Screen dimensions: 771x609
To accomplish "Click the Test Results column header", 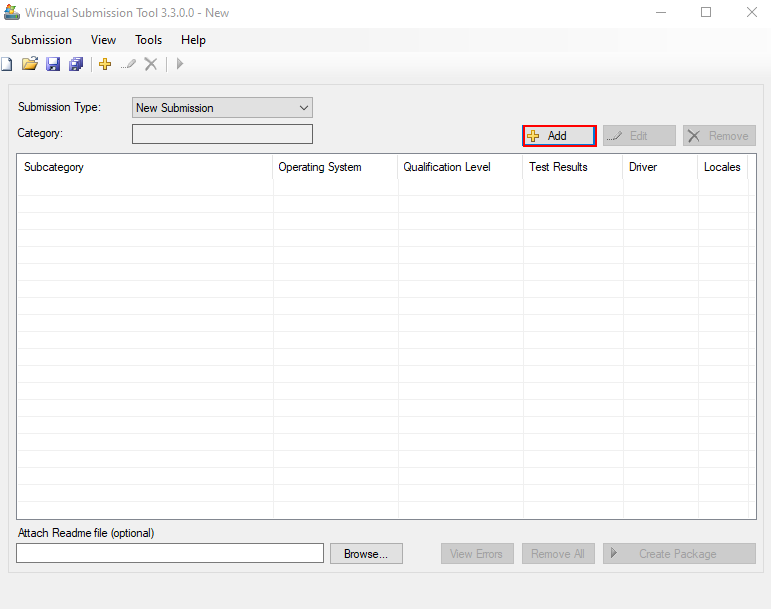I will (x=573, y=167).
